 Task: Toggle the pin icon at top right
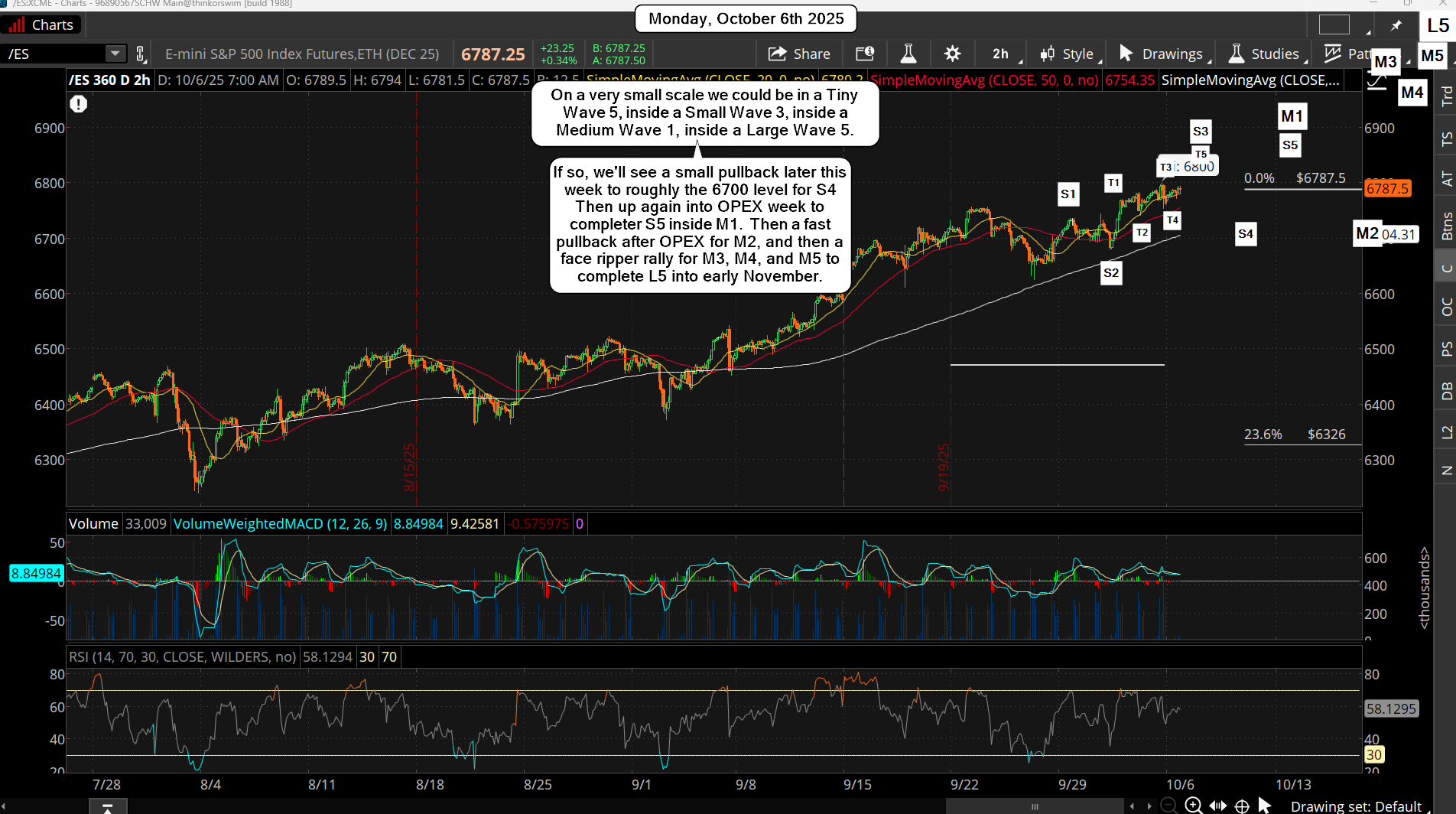pyautogui.click(x=1396, y=25)
